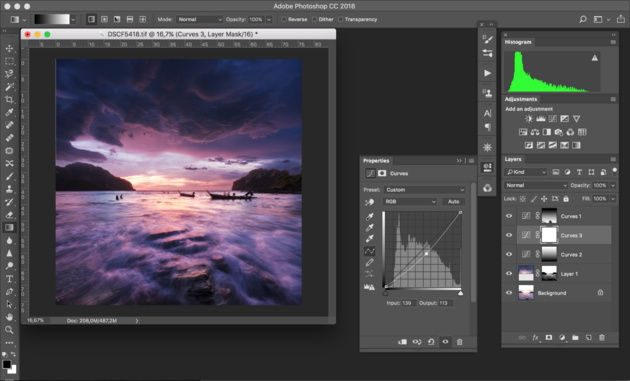Click the Share icon in options bar
630x381 pixels.
621,19
